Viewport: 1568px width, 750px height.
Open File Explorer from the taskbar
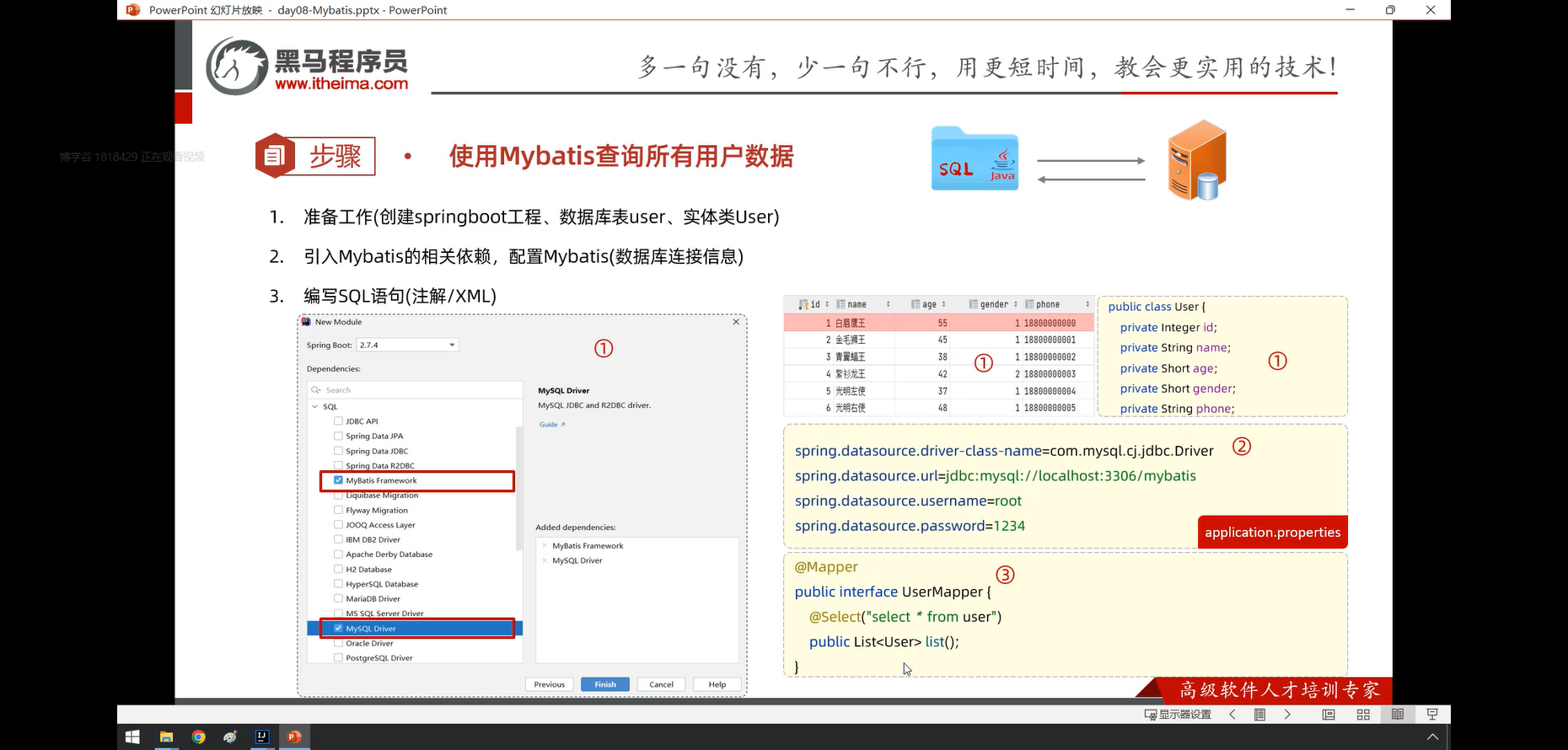point(166,737)
